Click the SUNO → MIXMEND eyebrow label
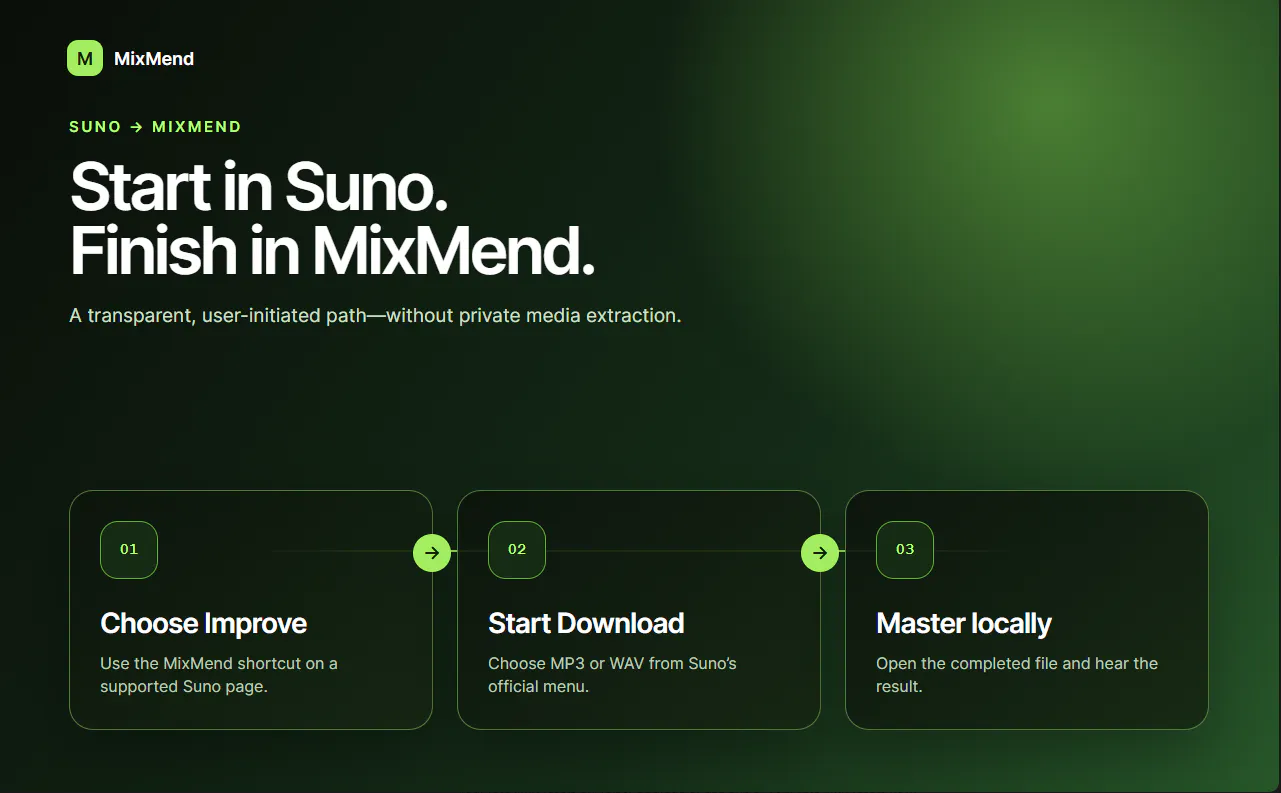 (x=155, y=127)
